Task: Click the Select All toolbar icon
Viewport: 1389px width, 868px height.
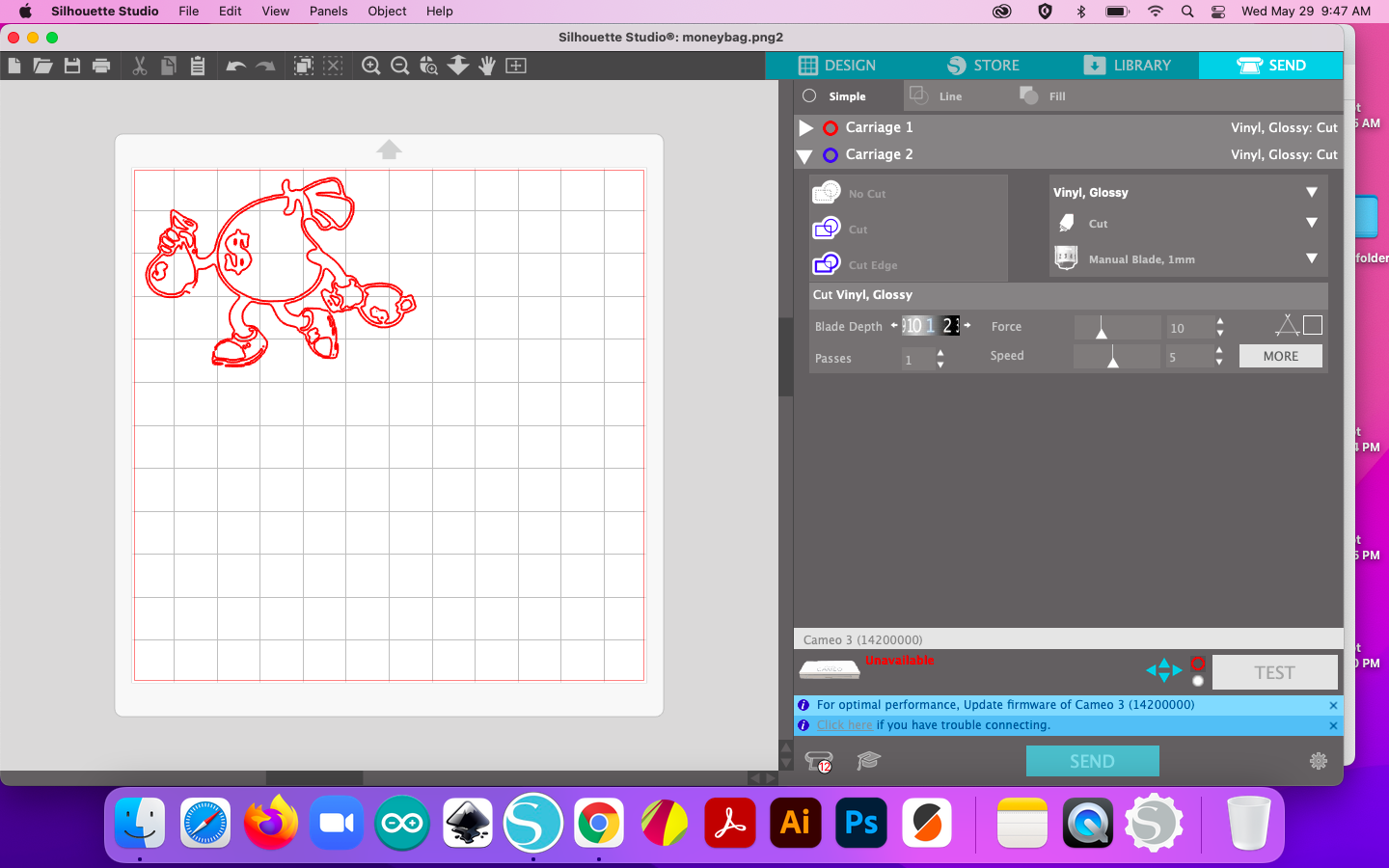Action: coord(304,66)
